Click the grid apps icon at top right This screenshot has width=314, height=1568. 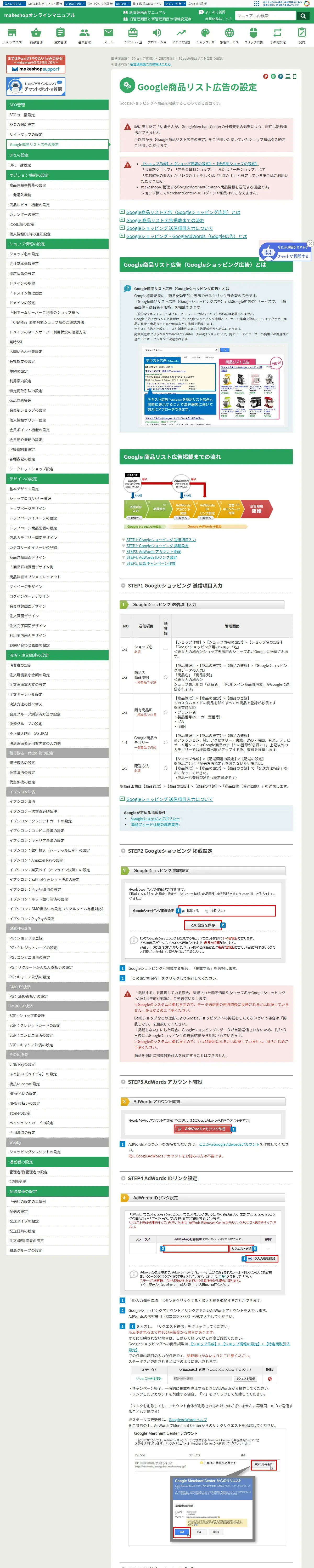[x=257, y=4]
